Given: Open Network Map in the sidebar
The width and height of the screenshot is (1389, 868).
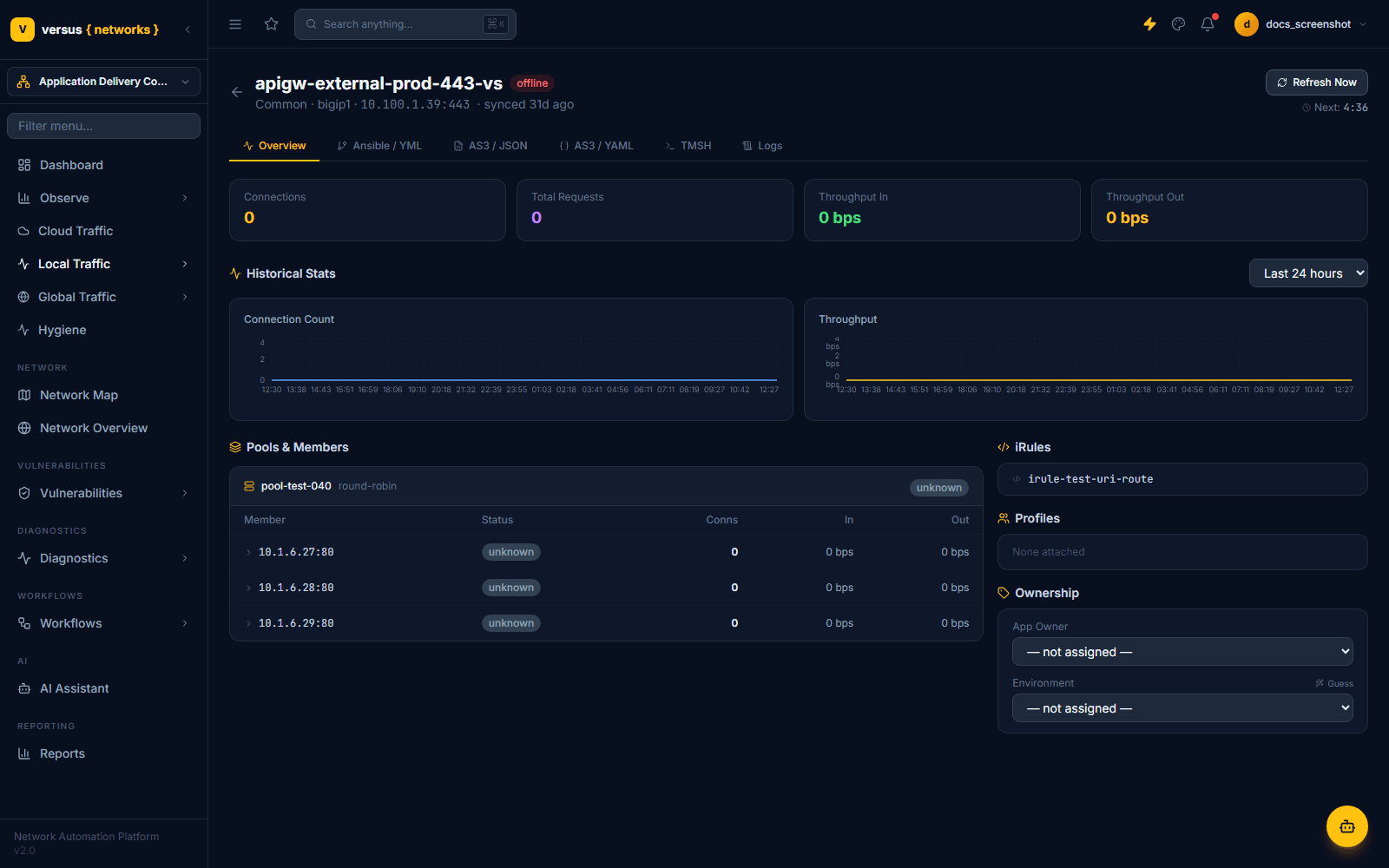Looking at the screenshot, I should click(x=104, y=395).
